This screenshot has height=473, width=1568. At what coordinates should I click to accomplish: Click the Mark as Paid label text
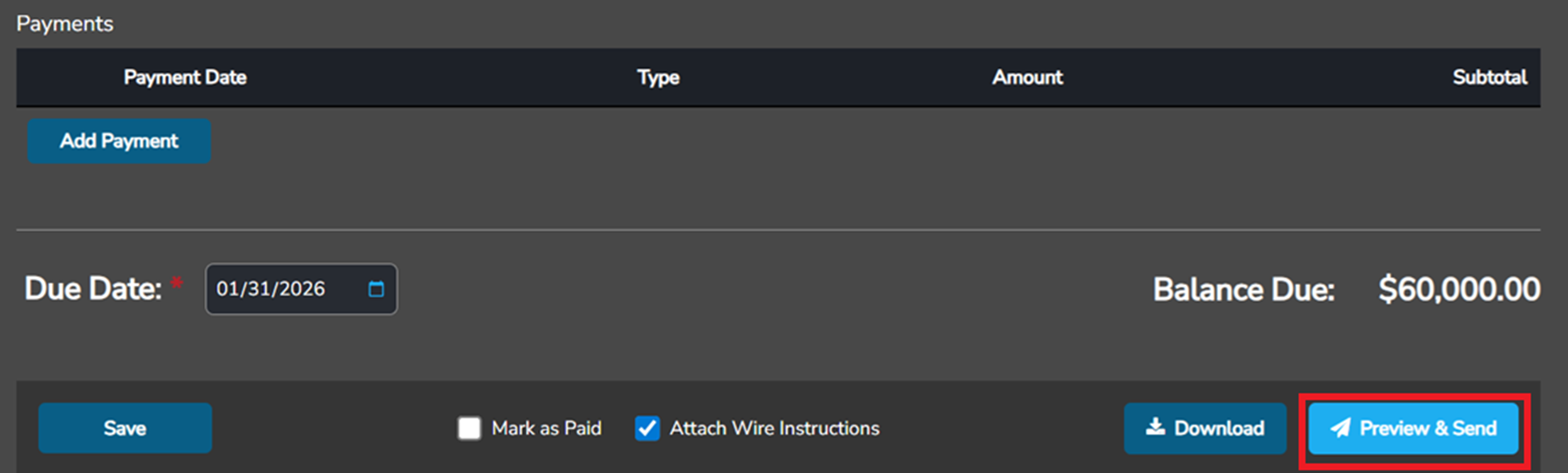(546, 428)
